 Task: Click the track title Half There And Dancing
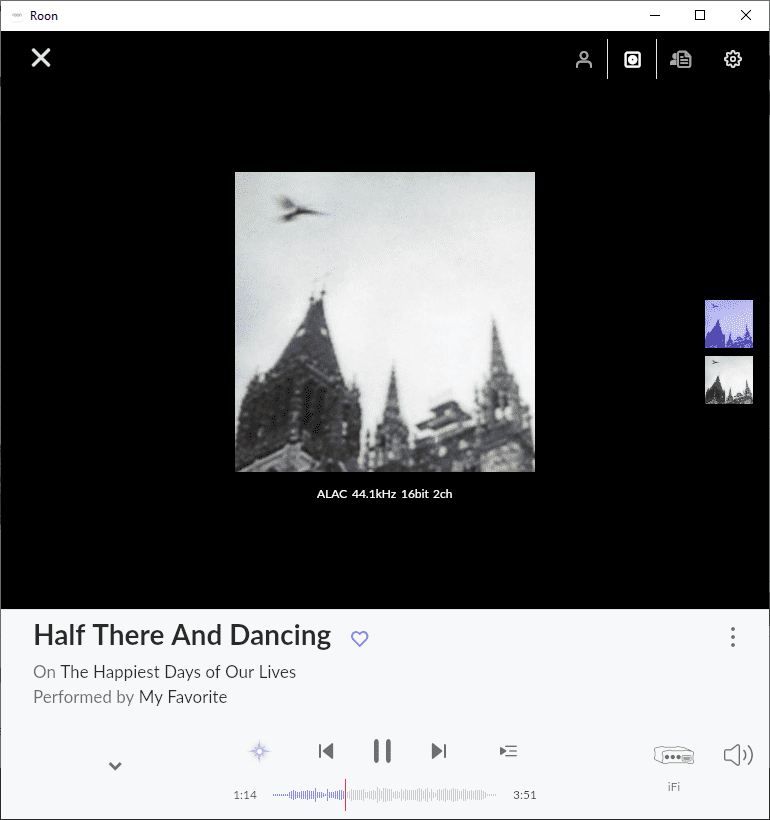click(182, 635)
